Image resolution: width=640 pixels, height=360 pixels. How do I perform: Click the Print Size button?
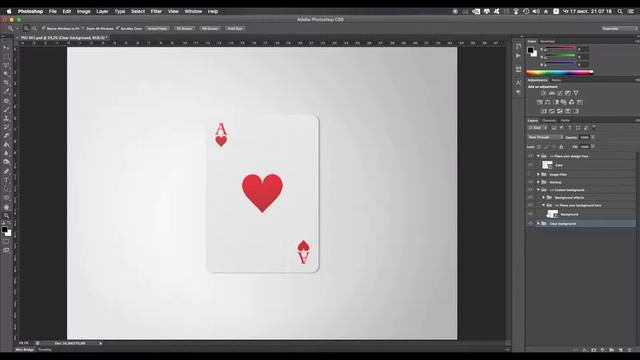tap(235, 29)
